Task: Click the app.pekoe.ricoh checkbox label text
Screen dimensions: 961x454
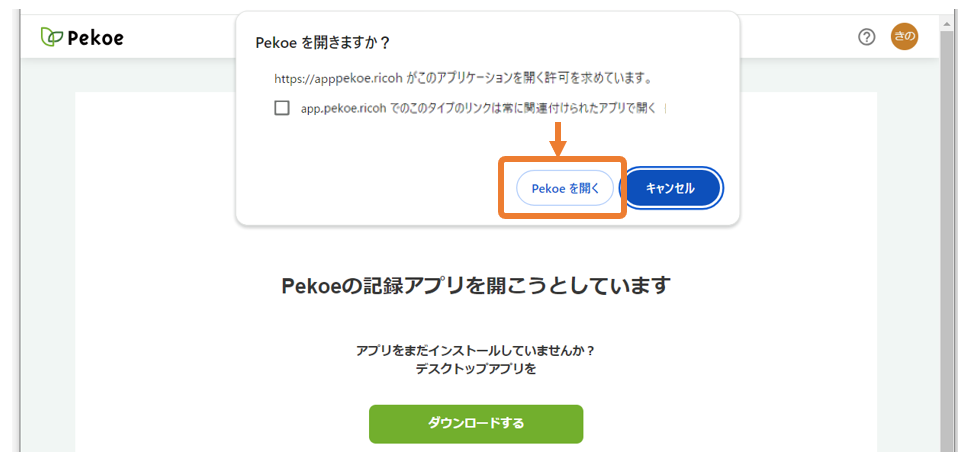Action: pyautogui.click(x=479, y=108)
